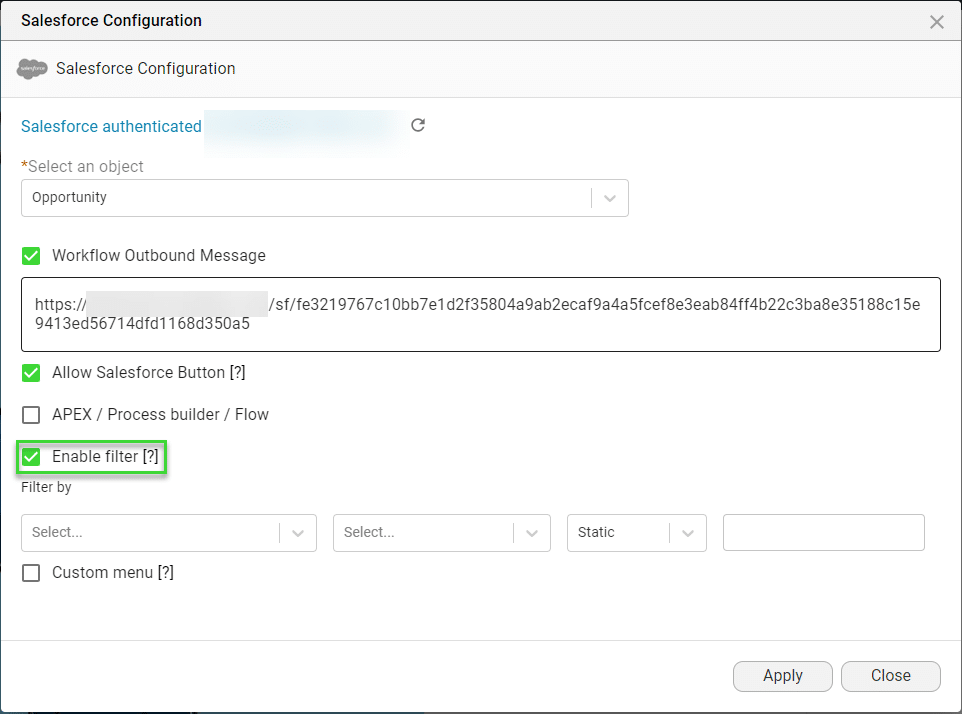Refresh the Salesforce authentication status
This screenshot has width=962, height=714.
417,125
